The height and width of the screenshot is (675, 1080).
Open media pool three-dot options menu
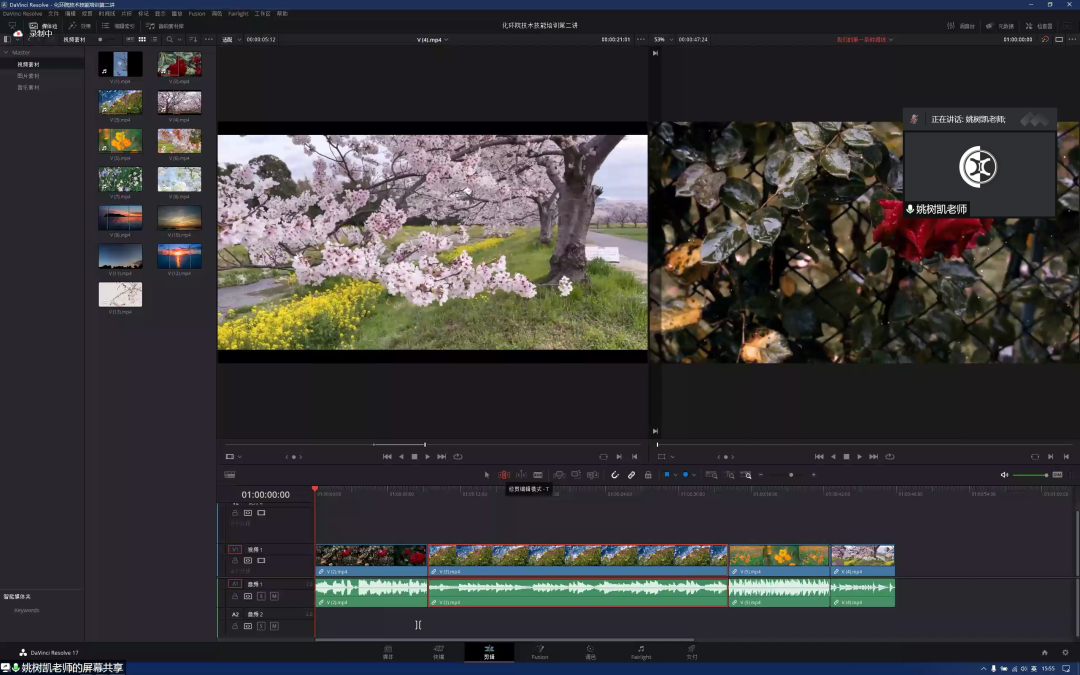[209, 39]
